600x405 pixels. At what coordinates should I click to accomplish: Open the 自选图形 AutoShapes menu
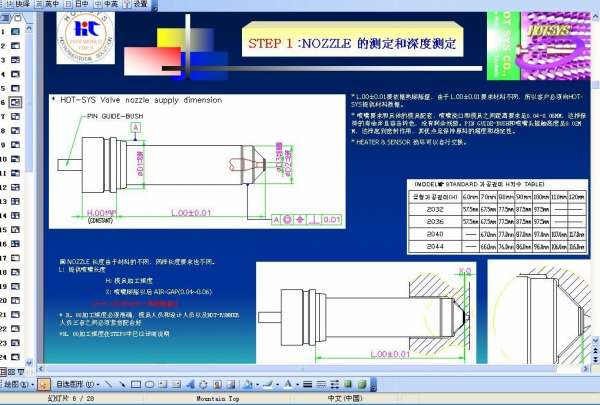coord(78,384)
